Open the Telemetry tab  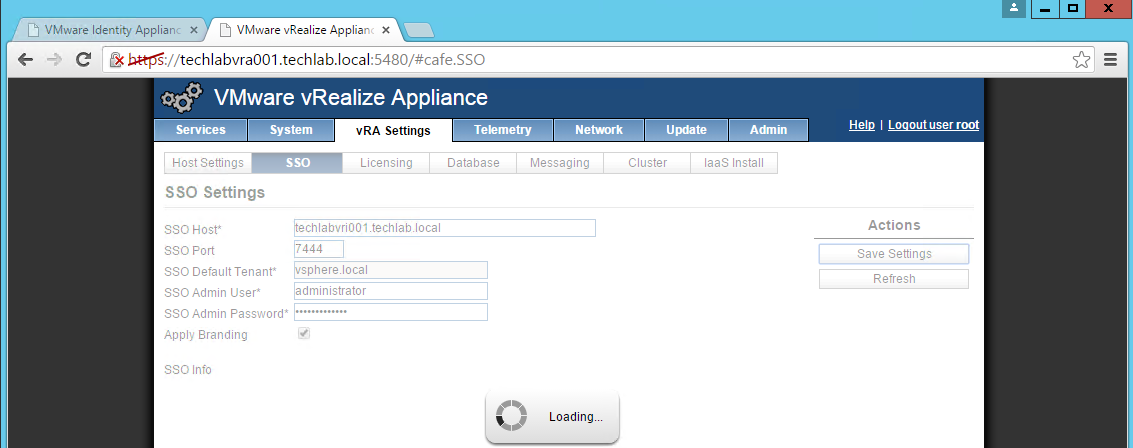click(503, 130)
